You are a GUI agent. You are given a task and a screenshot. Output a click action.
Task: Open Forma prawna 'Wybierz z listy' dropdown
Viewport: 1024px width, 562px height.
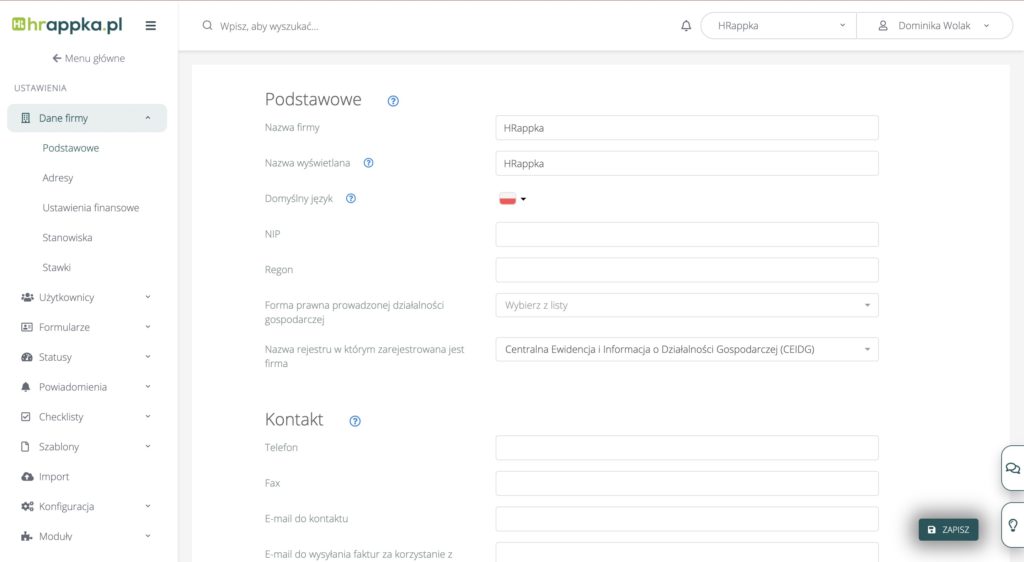pyautogui.click(x=686, y=305)
